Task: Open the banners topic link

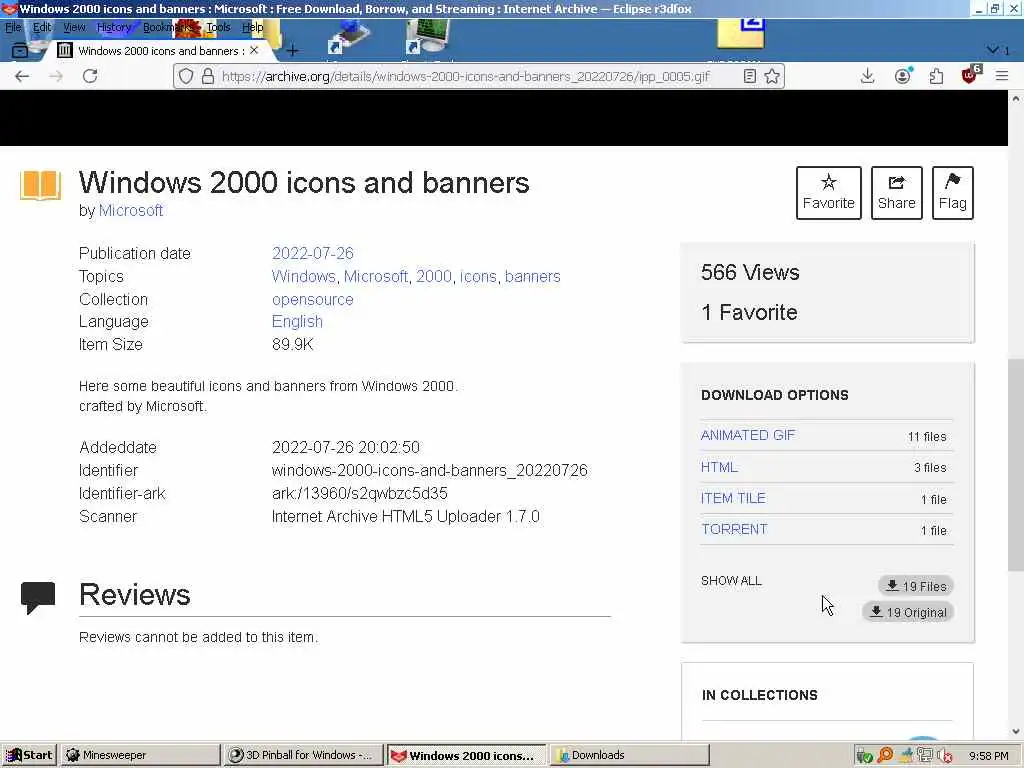Action: click(x=532, y=276)
